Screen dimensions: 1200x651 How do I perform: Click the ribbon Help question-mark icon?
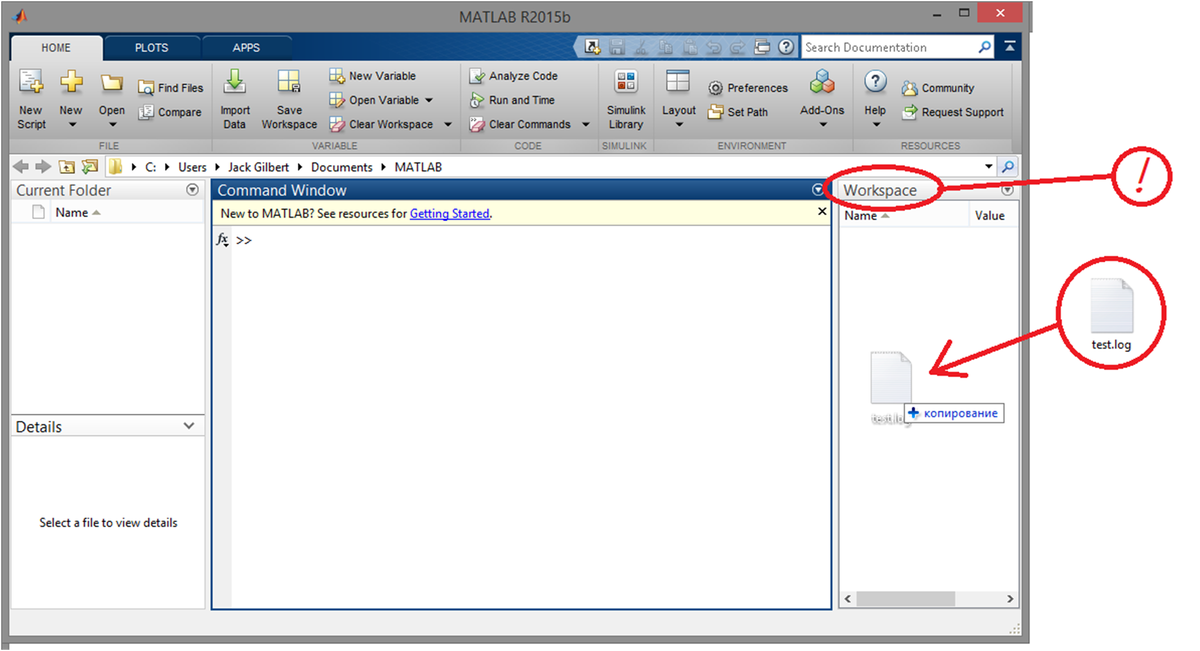[x=875, y=82]
